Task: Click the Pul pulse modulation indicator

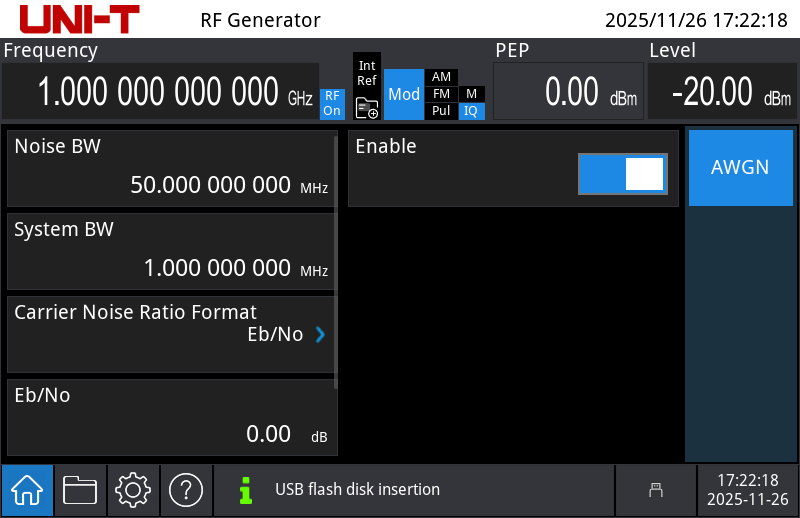Action: tap(441, 111)
